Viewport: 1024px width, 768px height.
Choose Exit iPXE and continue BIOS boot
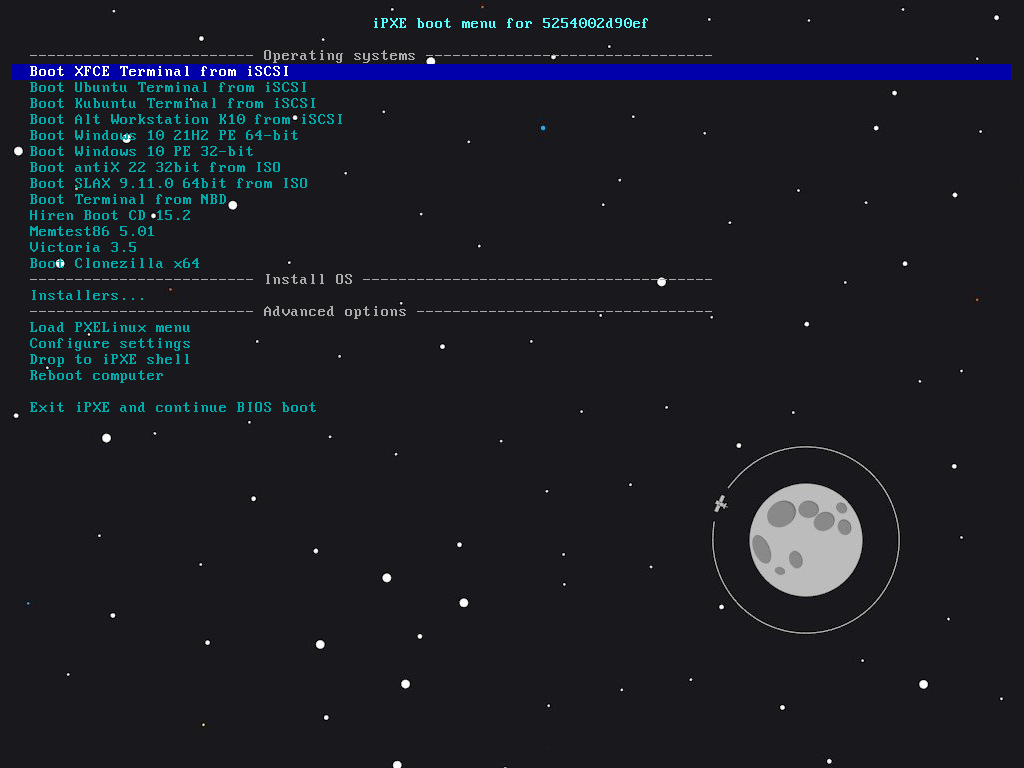[x=173, y=408]
